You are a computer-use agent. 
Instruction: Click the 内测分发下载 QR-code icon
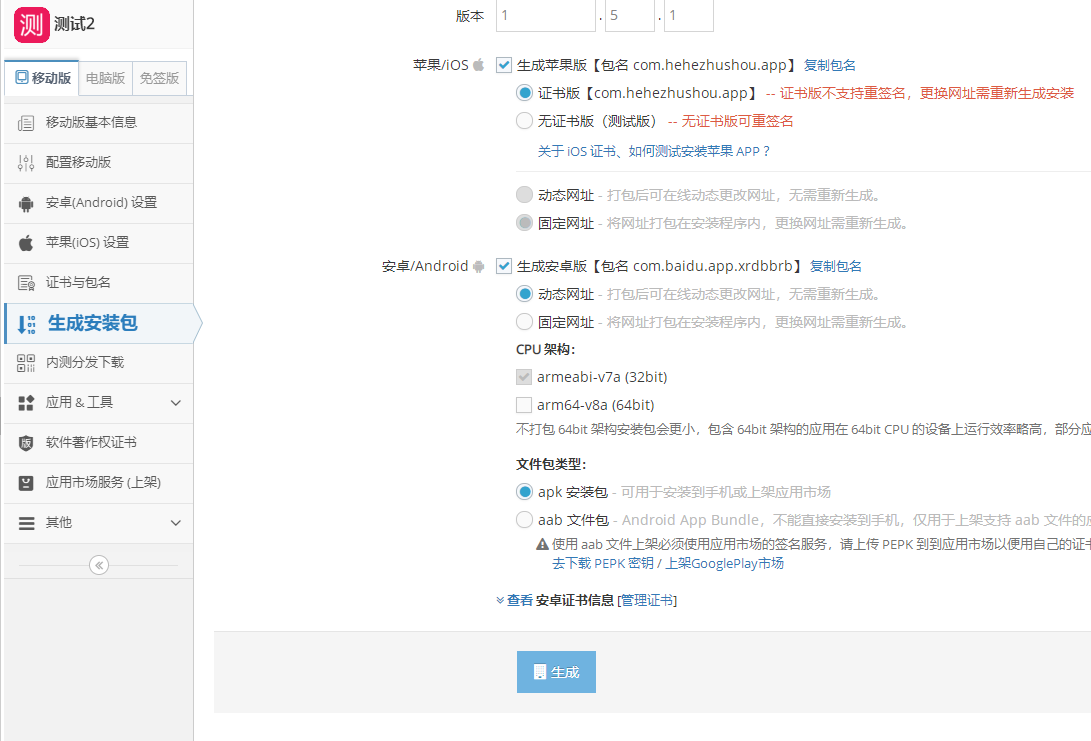pos(24,363)
